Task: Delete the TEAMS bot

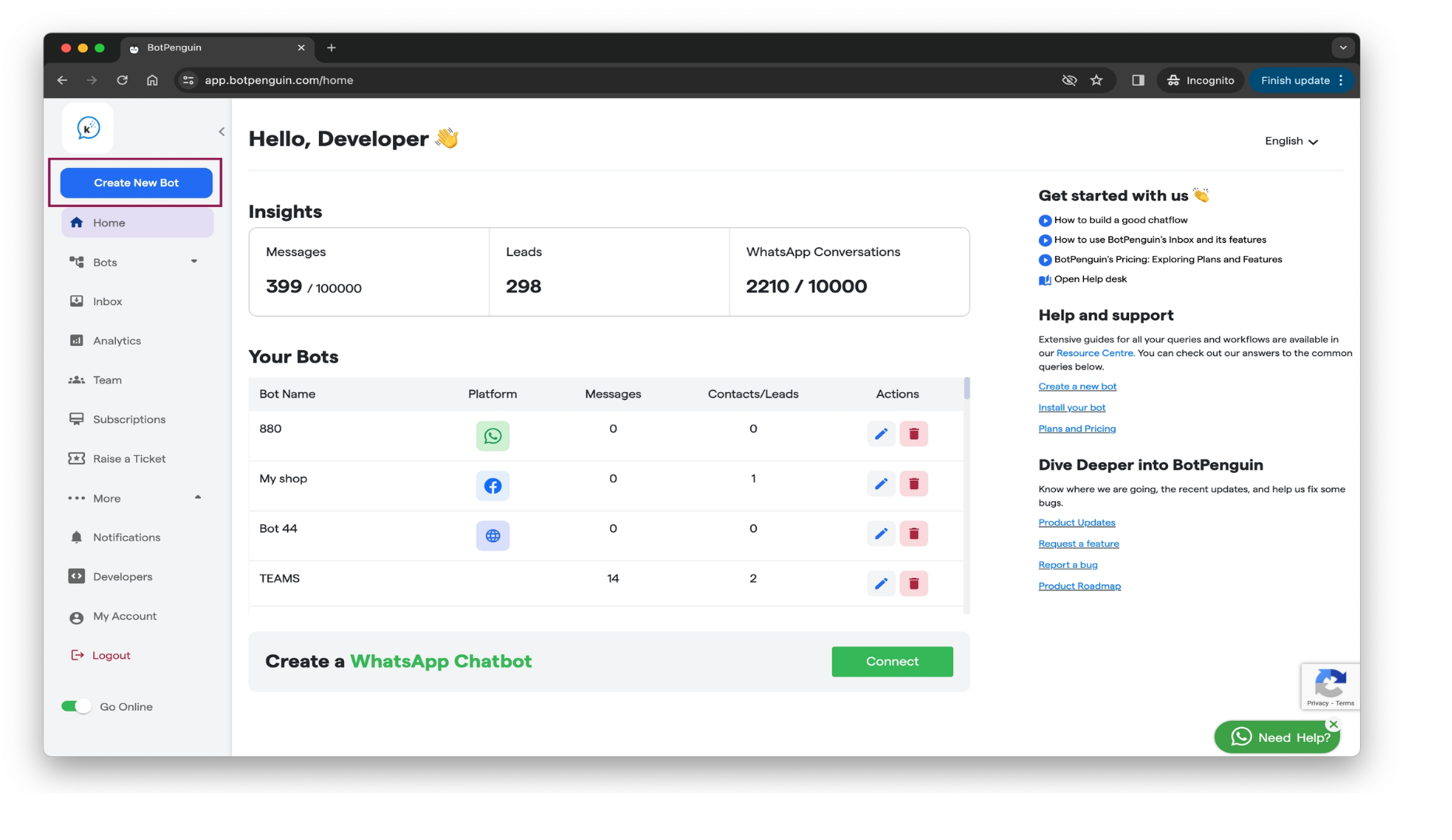Action: coord(914,583)
